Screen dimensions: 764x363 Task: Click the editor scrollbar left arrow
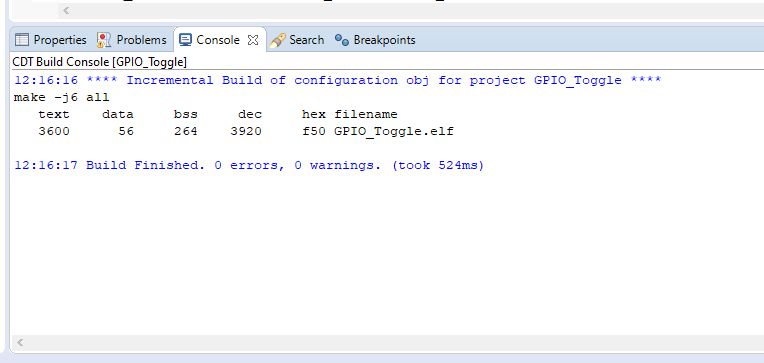tap(66, 10)
